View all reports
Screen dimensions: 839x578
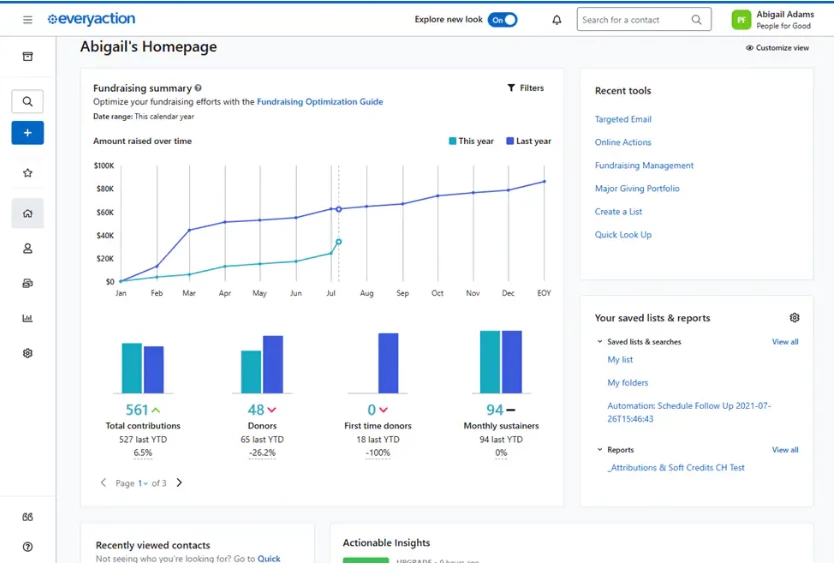point(784,450)
